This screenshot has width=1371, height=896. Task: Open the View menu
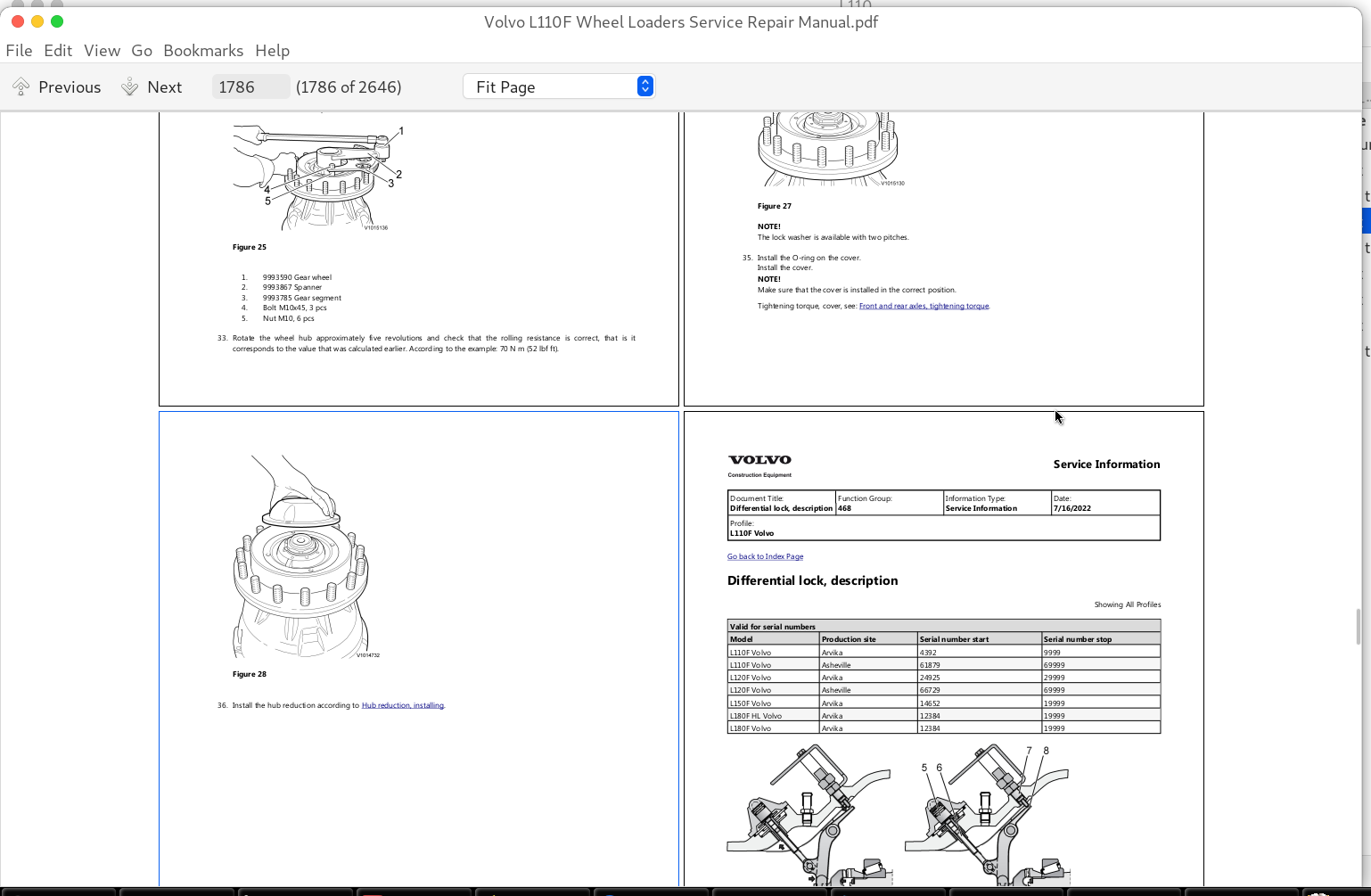point(102,51)
